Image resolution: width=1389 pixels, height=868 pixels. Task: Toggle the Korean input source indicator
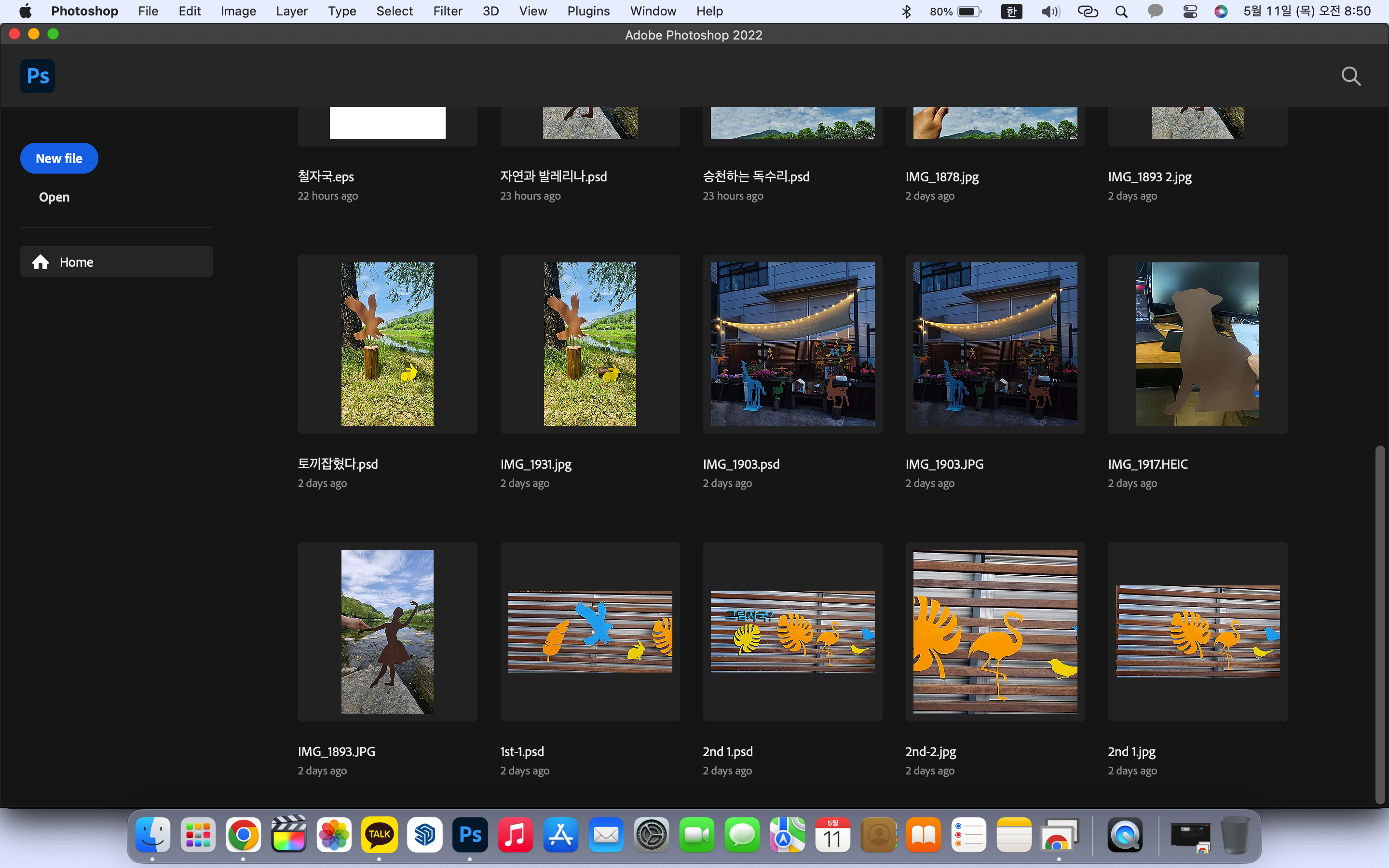[1011, 12]
